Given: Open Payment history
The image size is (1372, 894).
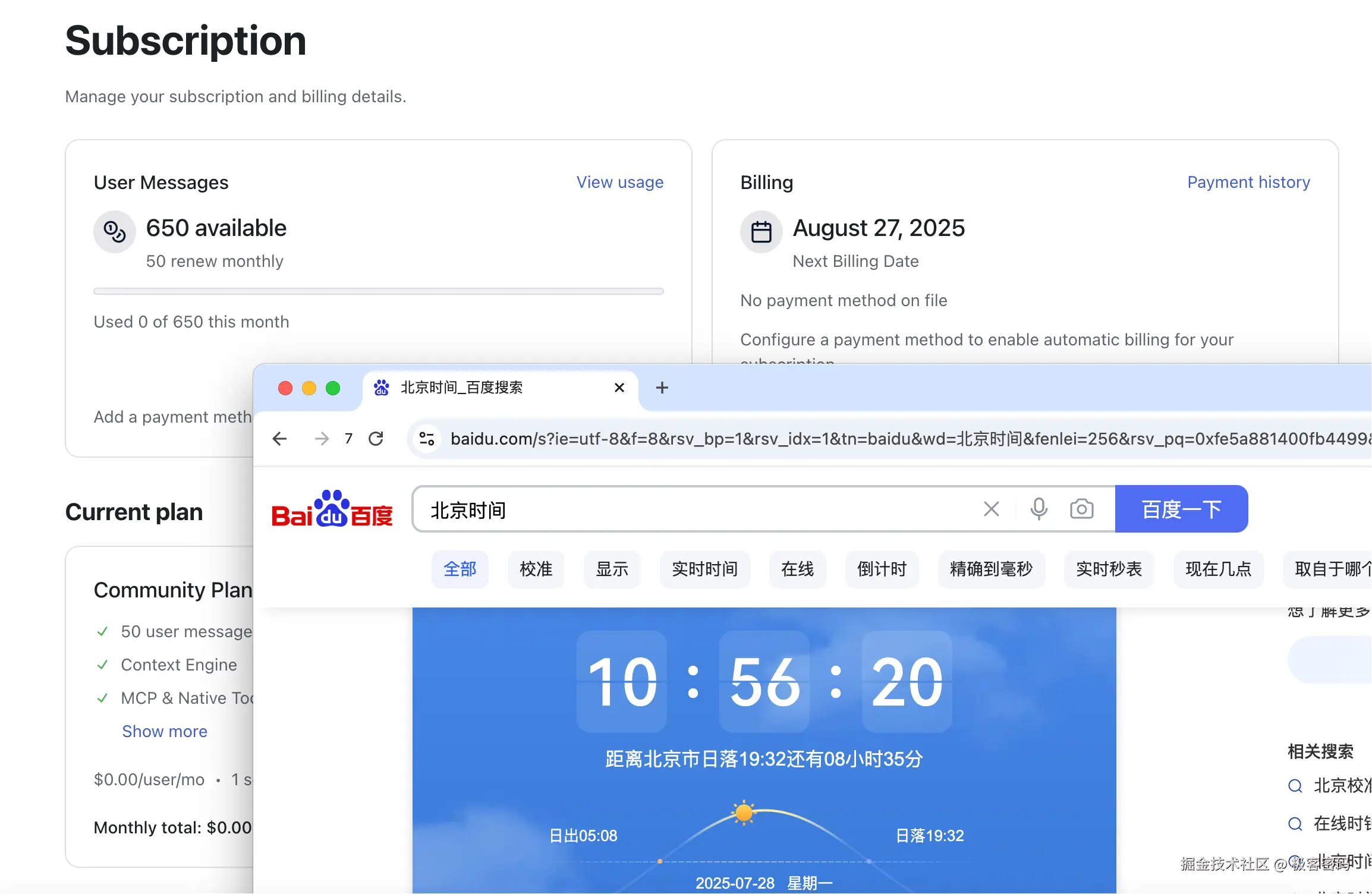Looking at the screenshot, I should (x=1248, y=182).
